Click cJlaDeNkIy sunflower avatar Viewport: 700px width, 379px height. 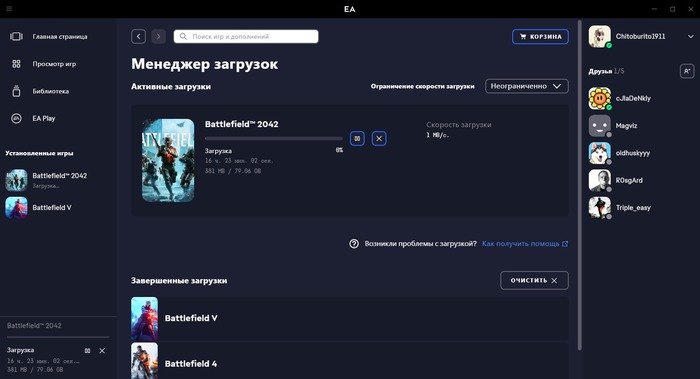tap(600, 98)
